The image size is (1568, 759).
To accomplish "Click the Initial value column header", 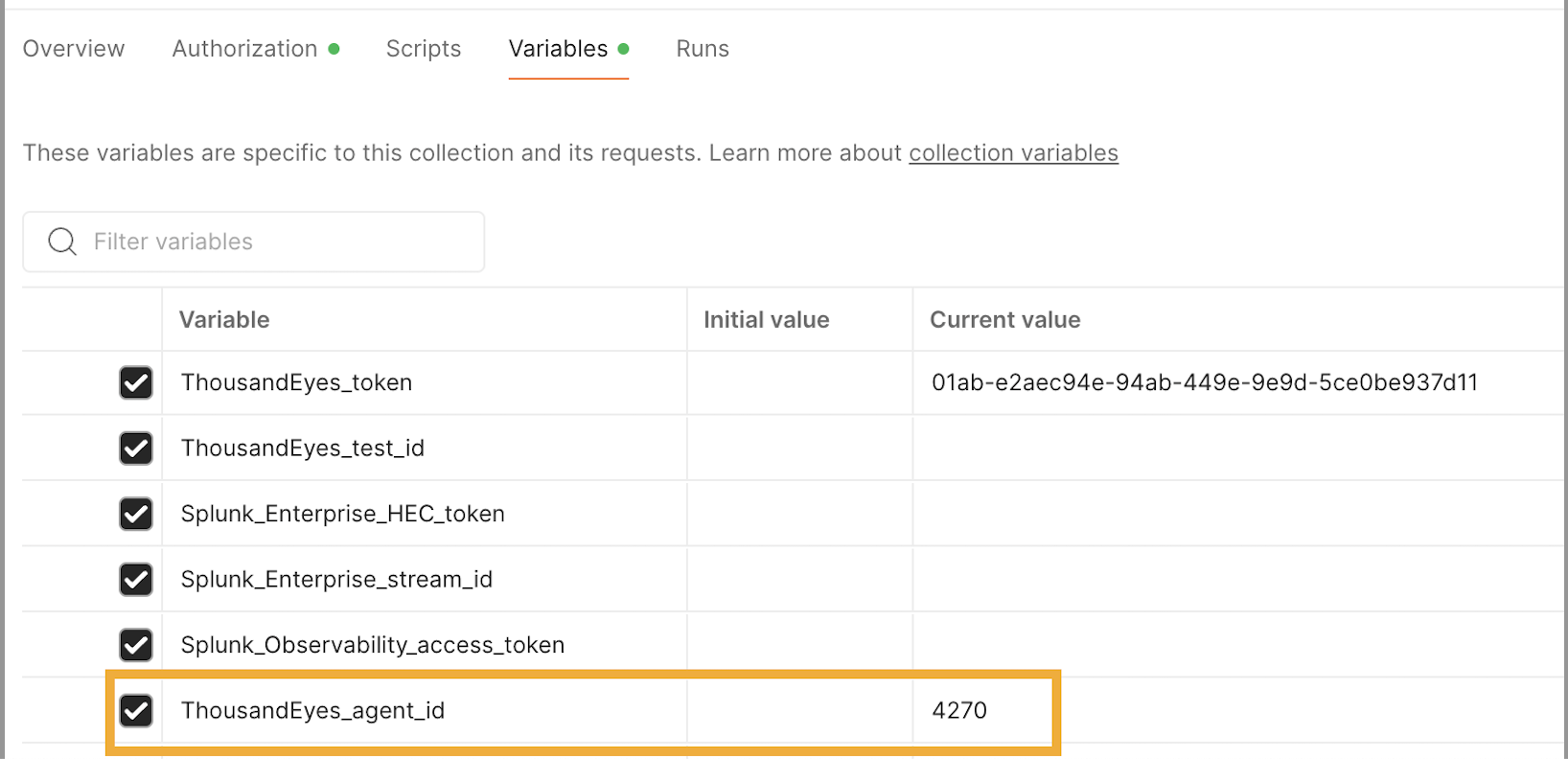I will 767,320.
